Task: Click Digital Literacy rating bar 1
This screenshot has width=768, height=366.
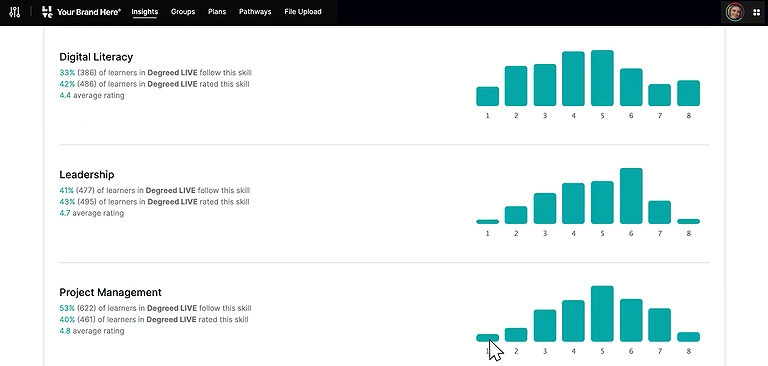Action: [x=487, y=97]
